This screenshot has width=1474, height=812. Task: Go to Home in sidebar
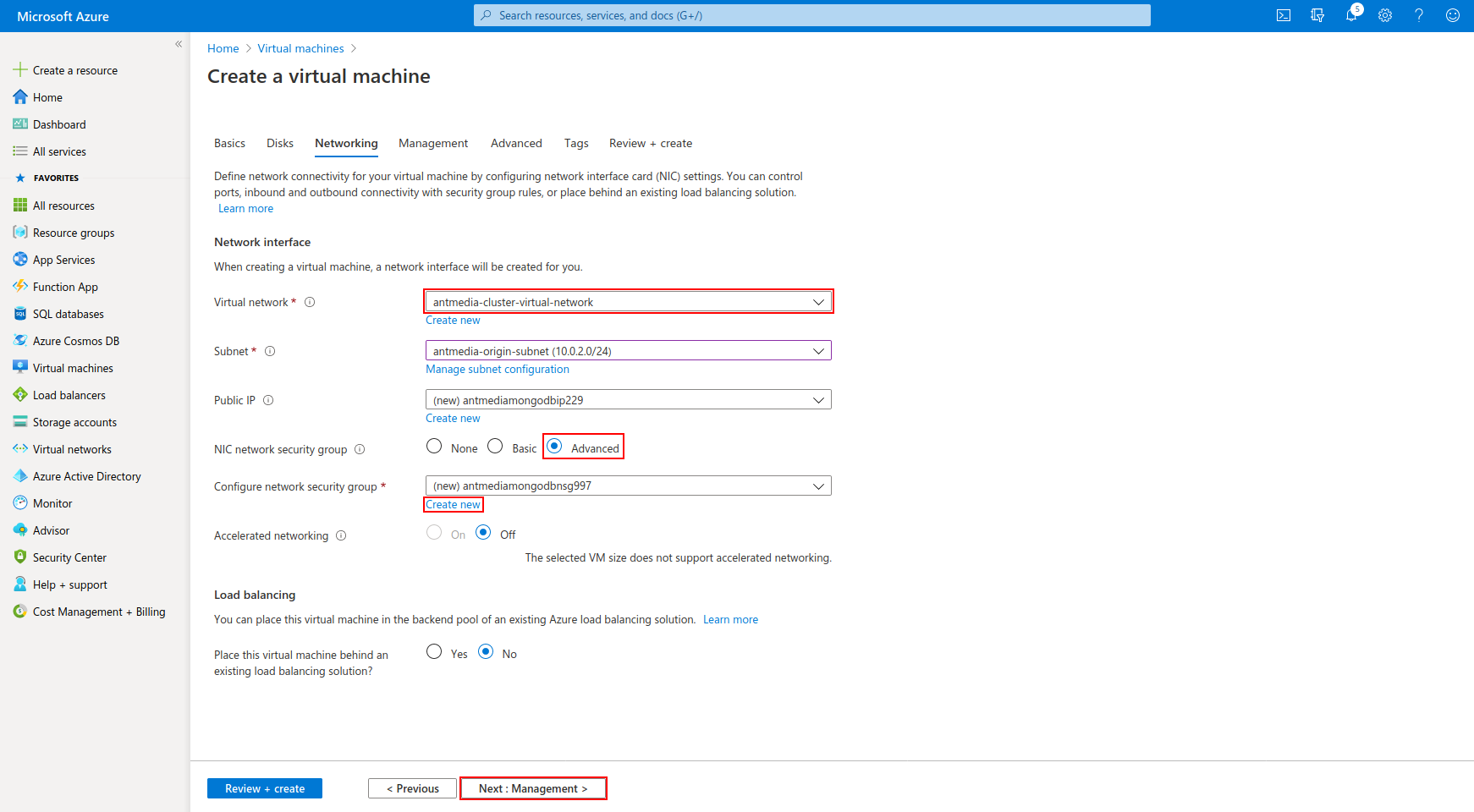click(47, 97)
